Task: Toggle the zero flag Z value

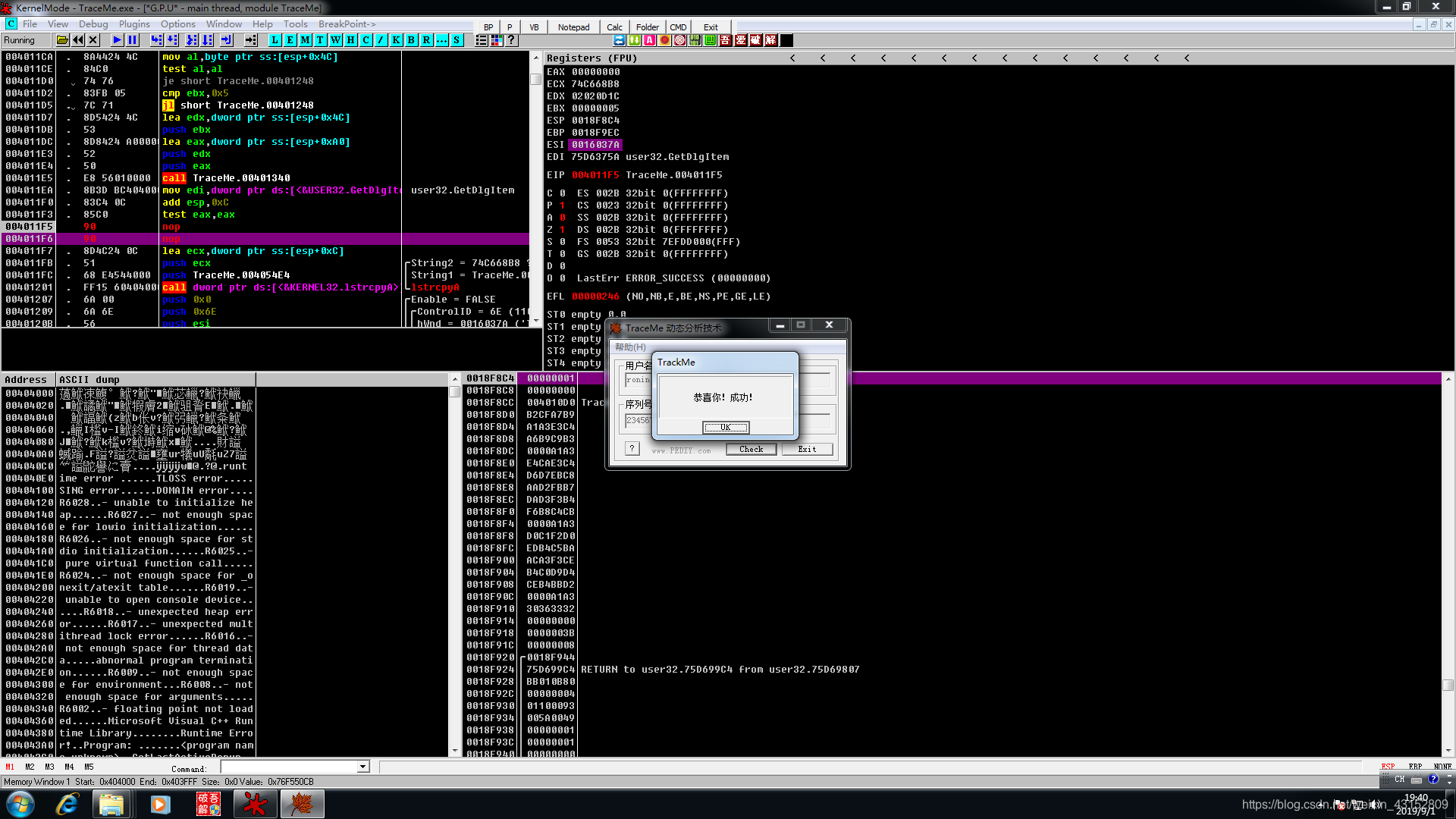Action: pos(563,230)
